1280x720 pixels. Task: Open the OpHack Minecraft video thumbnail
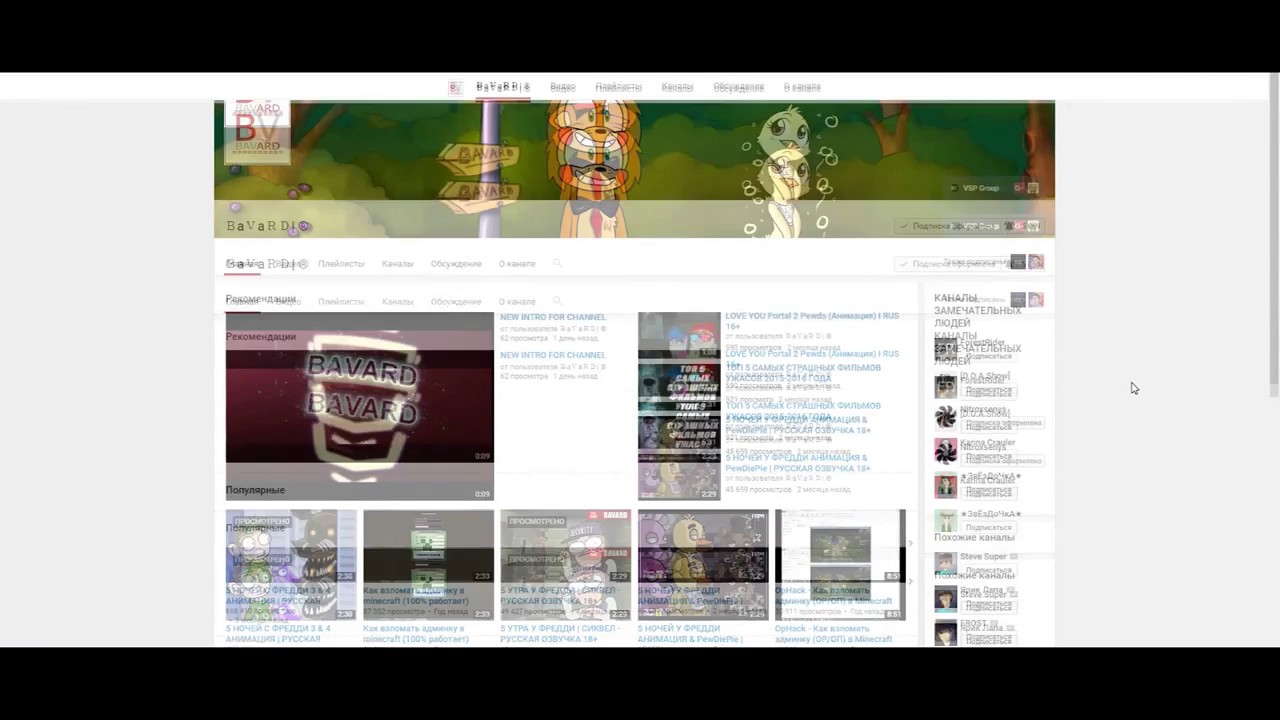[x=840, y=565]
